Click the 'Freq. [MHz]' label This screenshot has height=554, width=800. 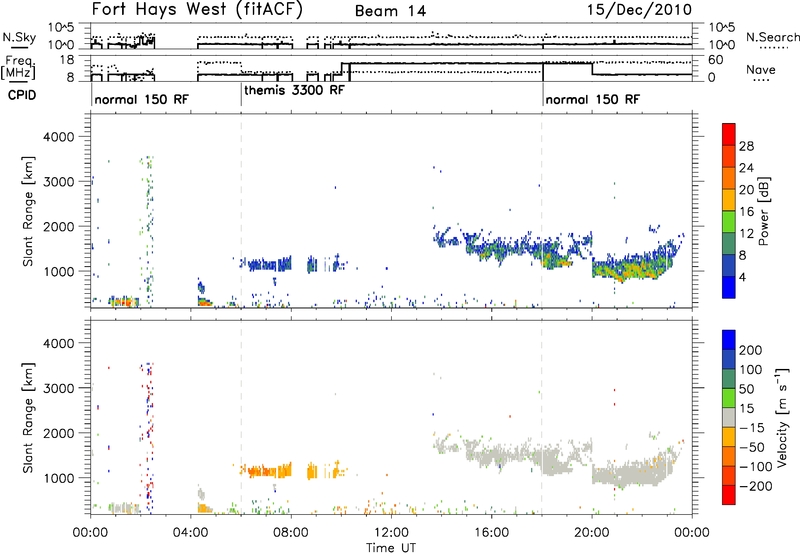click(19, 67)
